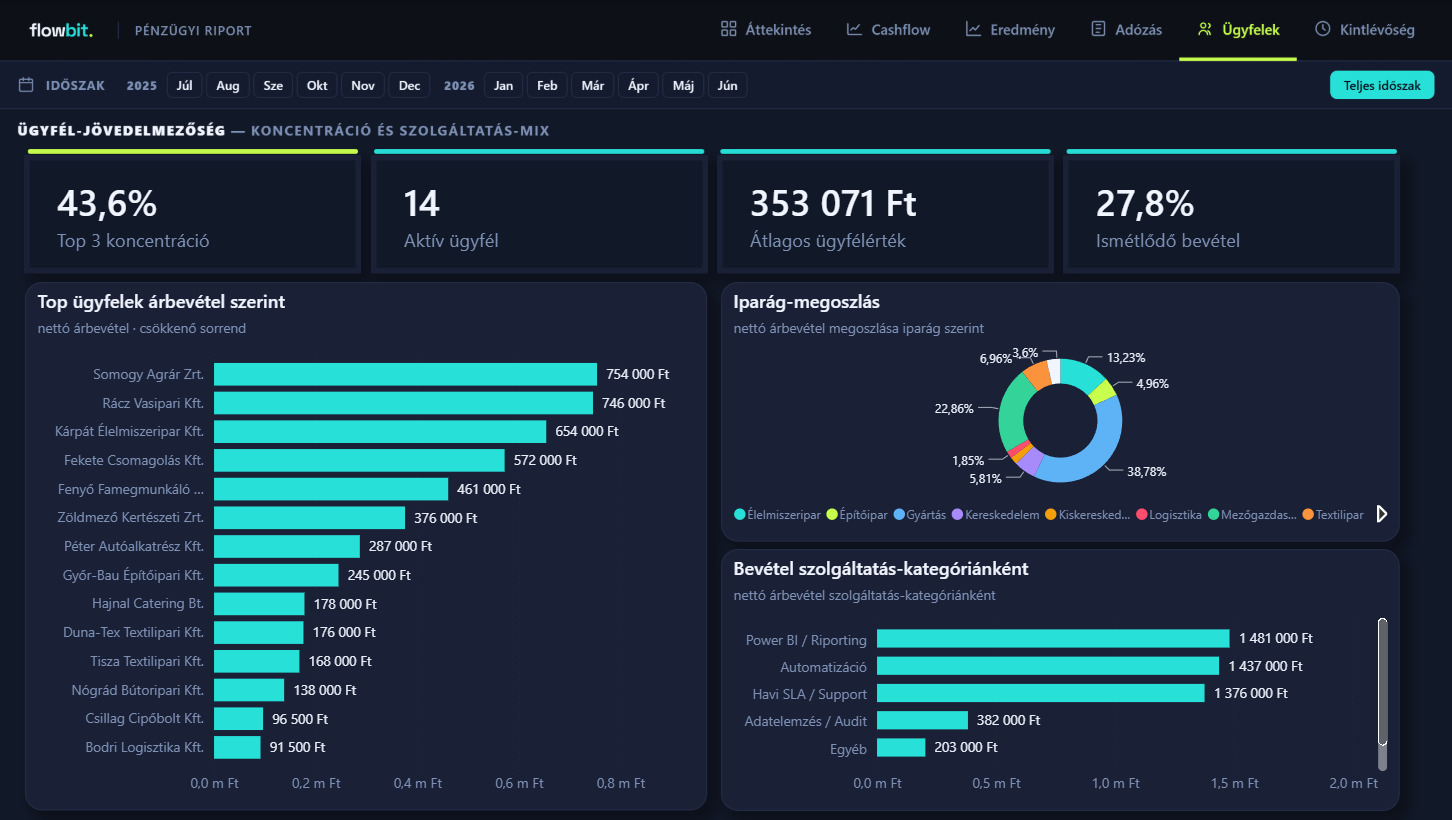
Task: Click the Top ügyfelek árbevétel szerint title
Action: 162,302
